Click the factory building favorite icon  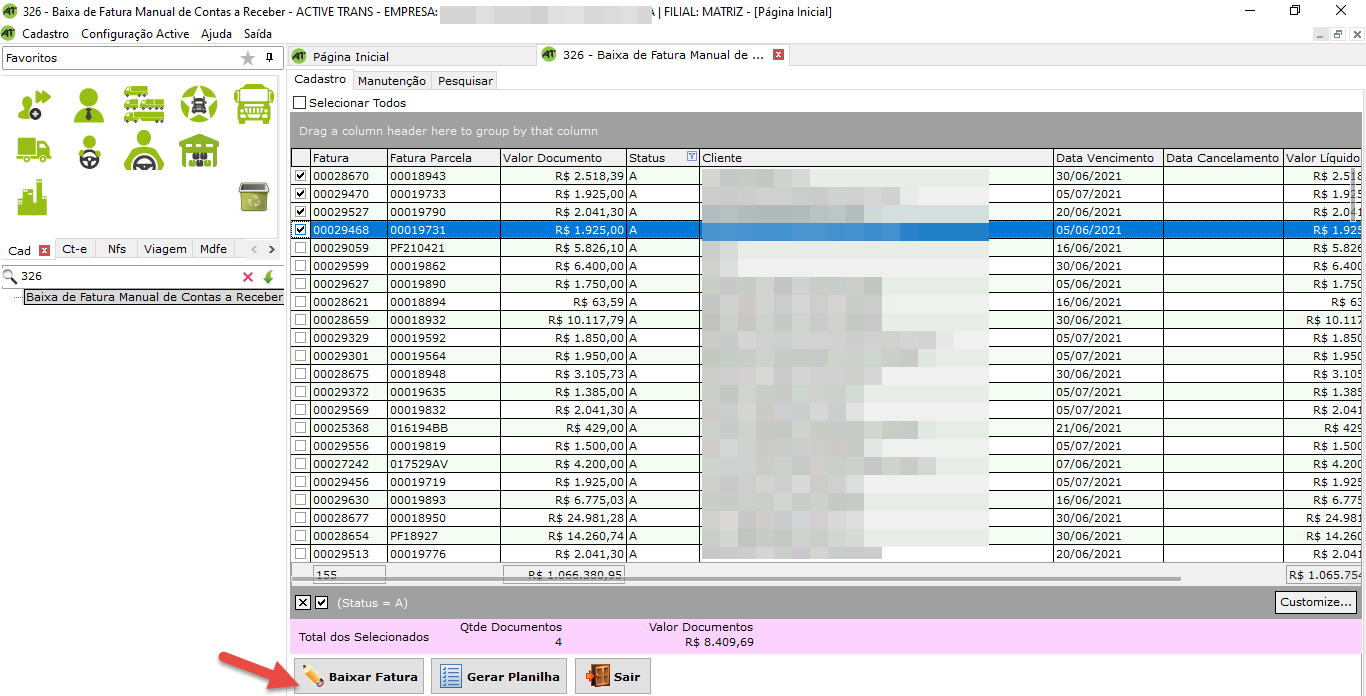click(33, 197)
